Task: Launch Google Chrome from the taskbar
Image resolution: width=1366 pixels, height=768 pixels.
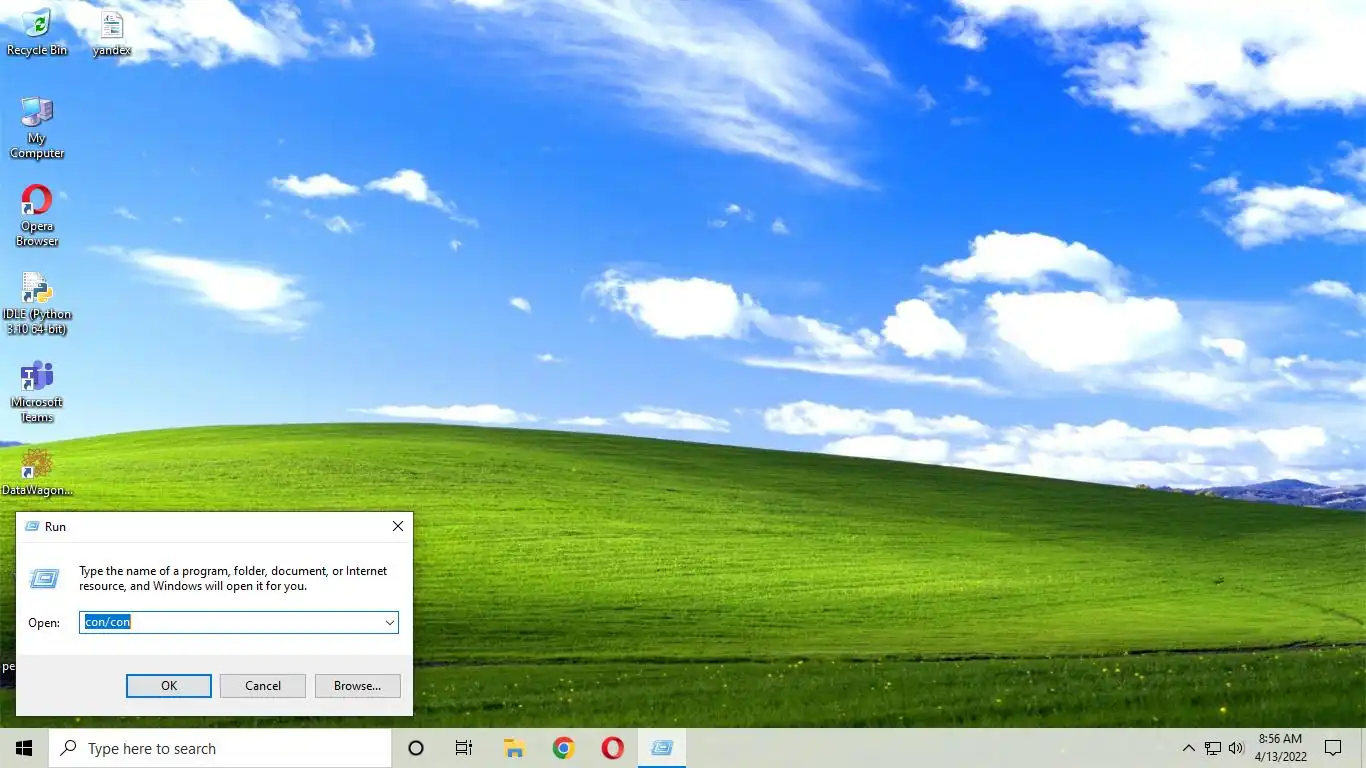Action: click(x=564, y=748)
